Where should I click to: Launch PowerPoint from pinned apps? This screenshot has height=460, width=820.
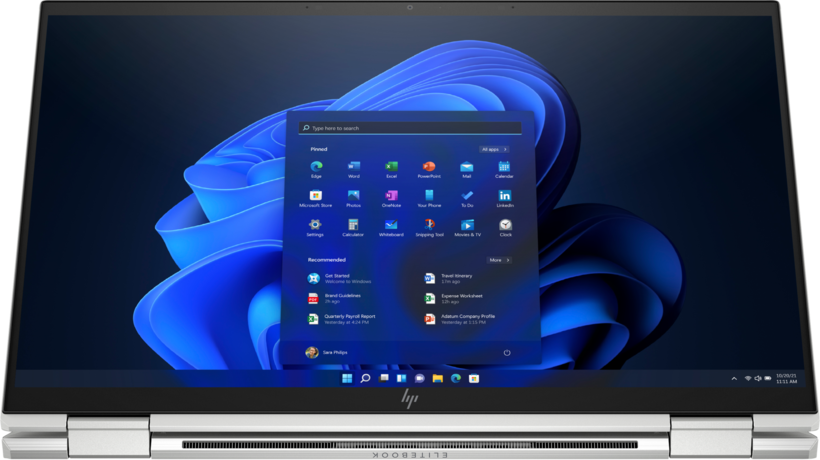(428, 166)
